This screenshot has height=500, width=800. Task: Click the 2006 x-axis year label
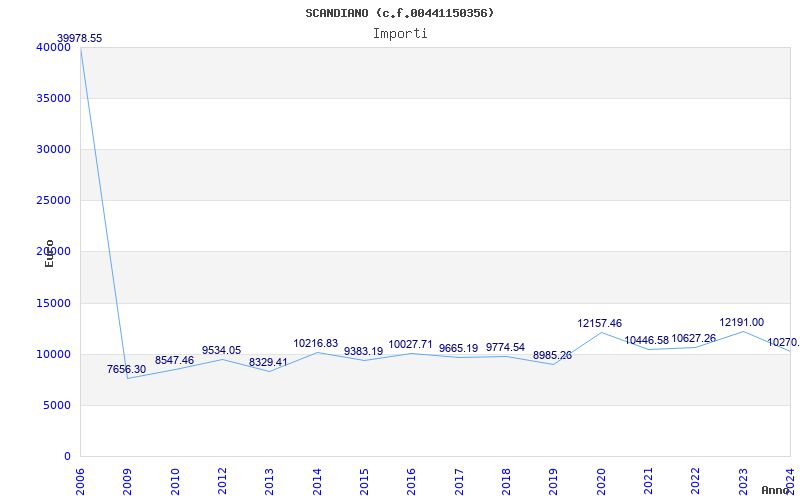(x=80, y=481)
